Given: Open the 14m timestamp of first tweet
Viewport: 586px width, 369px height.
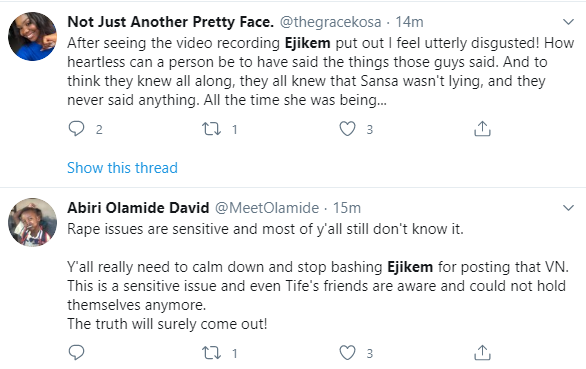Looking at the screenshot, I should pyautogui.click(x=409, y=22).
